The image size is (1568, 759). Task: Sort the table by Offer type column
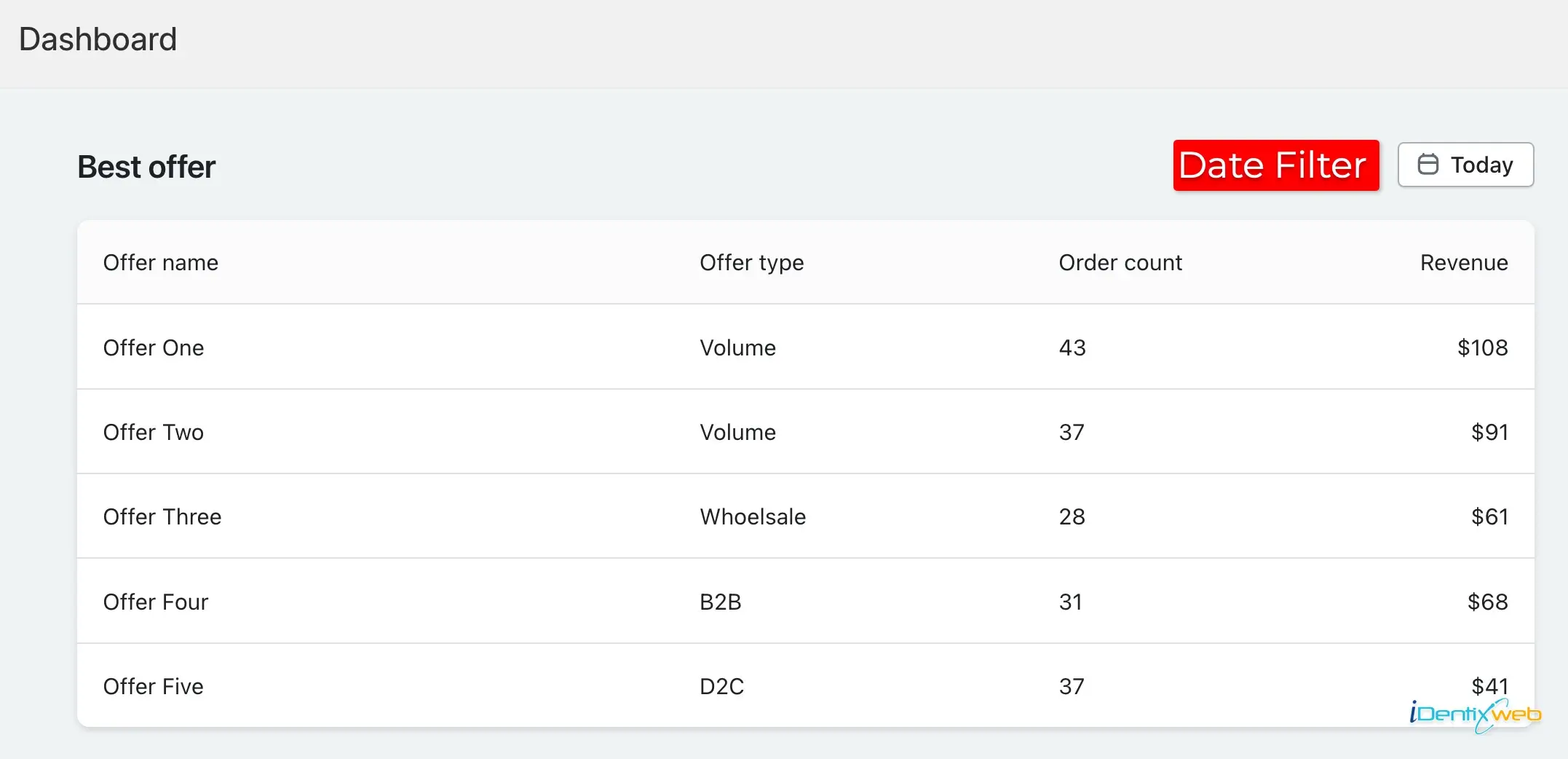[751, 262]
